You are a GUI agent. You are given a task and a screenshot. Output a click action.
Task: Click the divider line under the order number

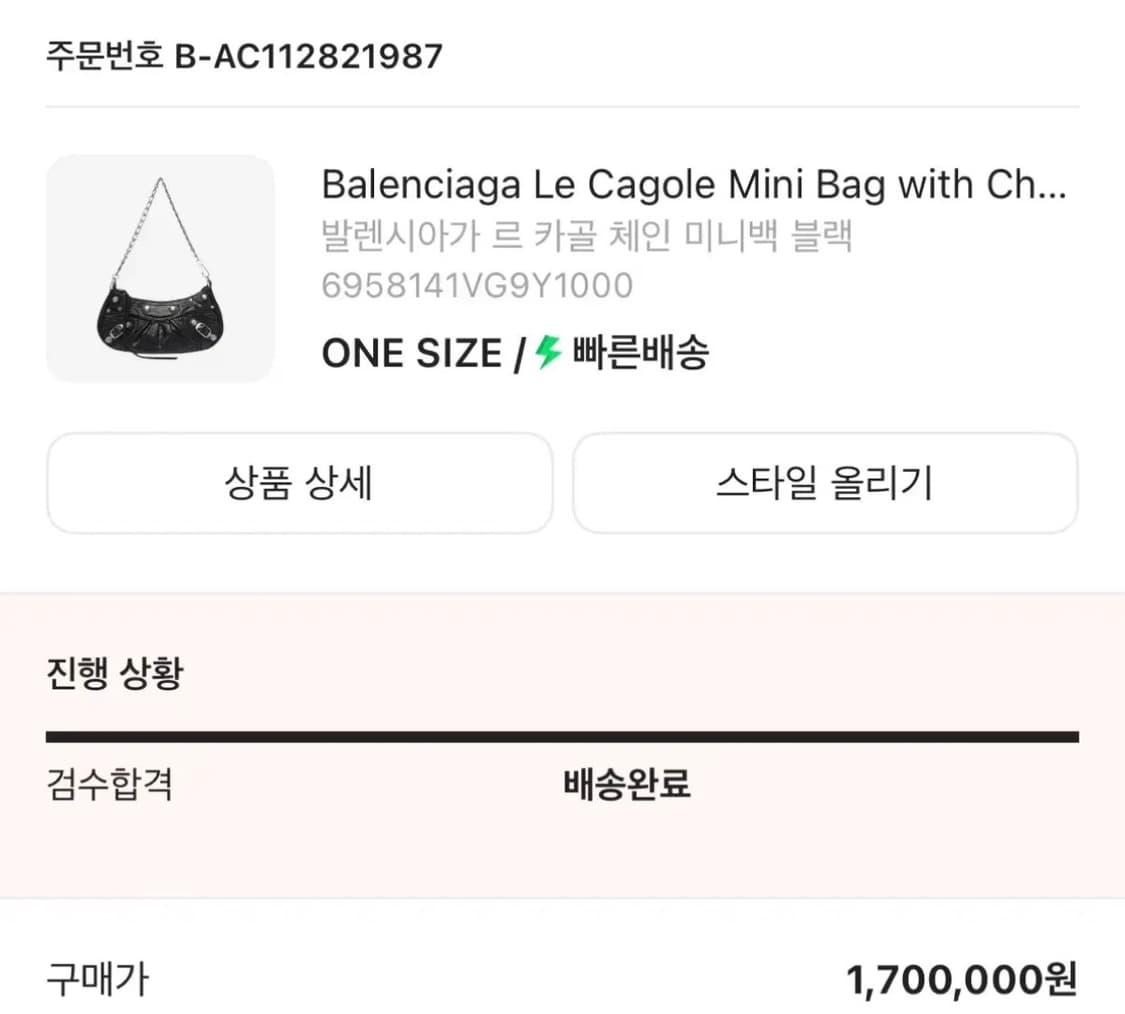(x=562, y=104)
